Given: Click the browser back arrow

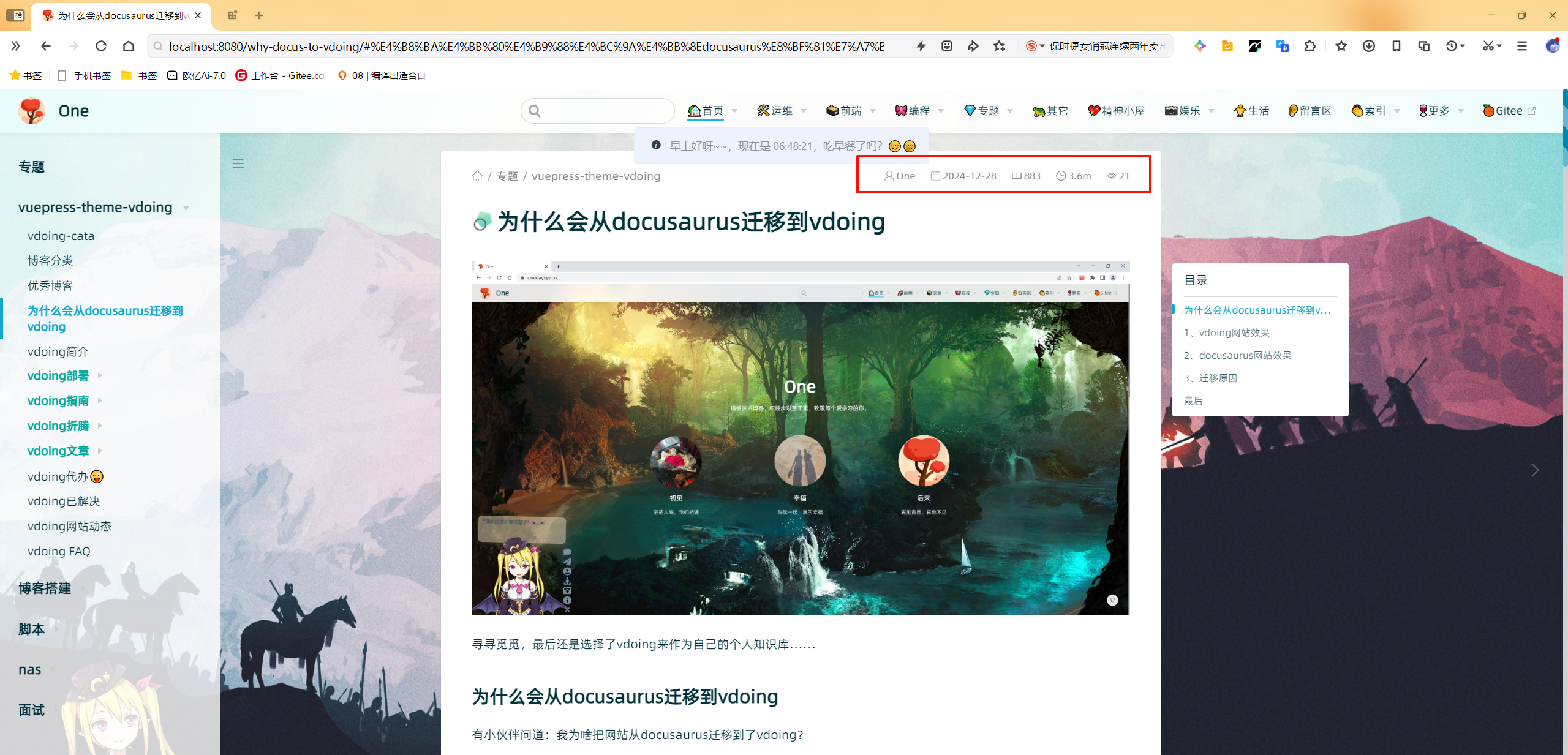Looking at the screenshot, I should click(46, 46).
